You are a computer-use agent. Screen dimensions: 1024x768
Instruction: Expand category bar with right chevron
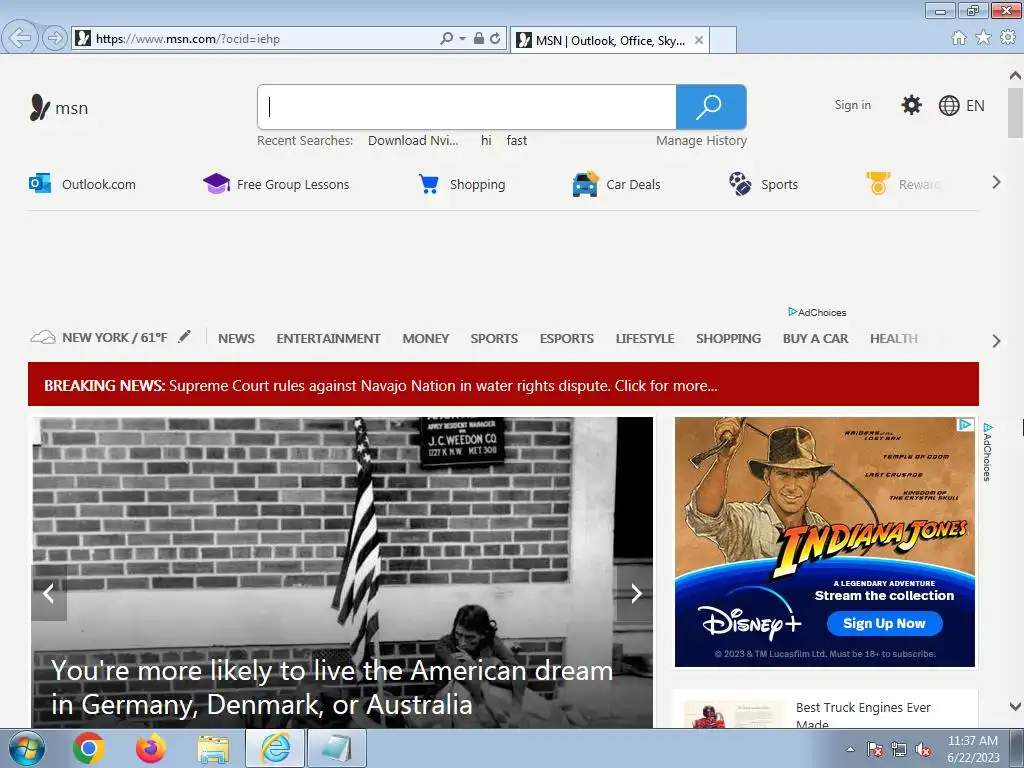pyautogui.click(x=996, y=340)
